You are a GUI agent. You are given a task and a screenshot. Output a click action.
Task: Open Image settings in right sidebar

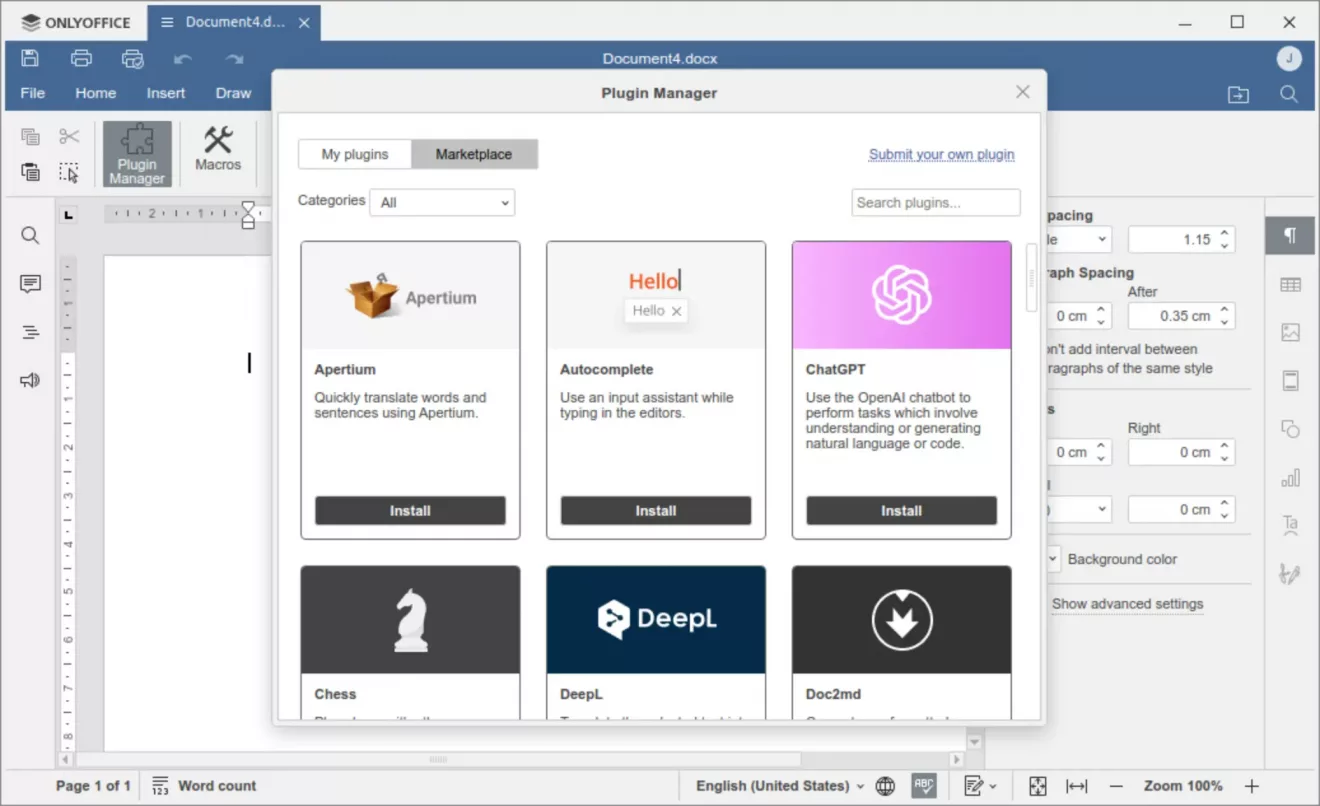point(1291,332)
